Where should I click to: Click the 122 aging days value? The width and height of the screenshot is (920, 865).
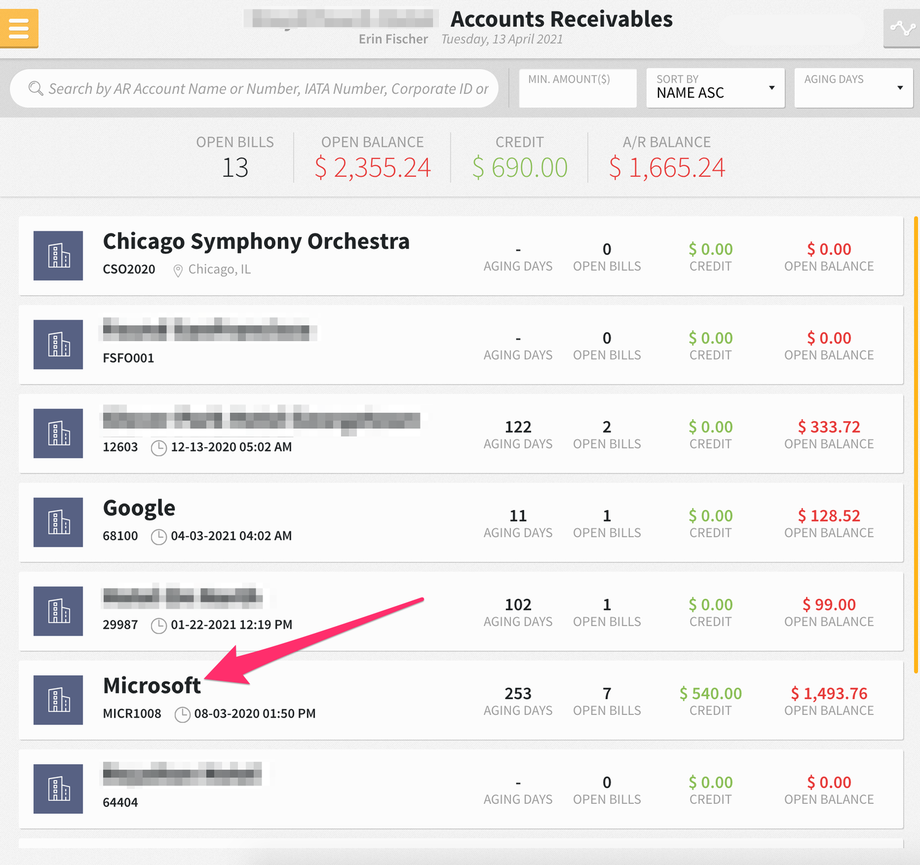518,427
